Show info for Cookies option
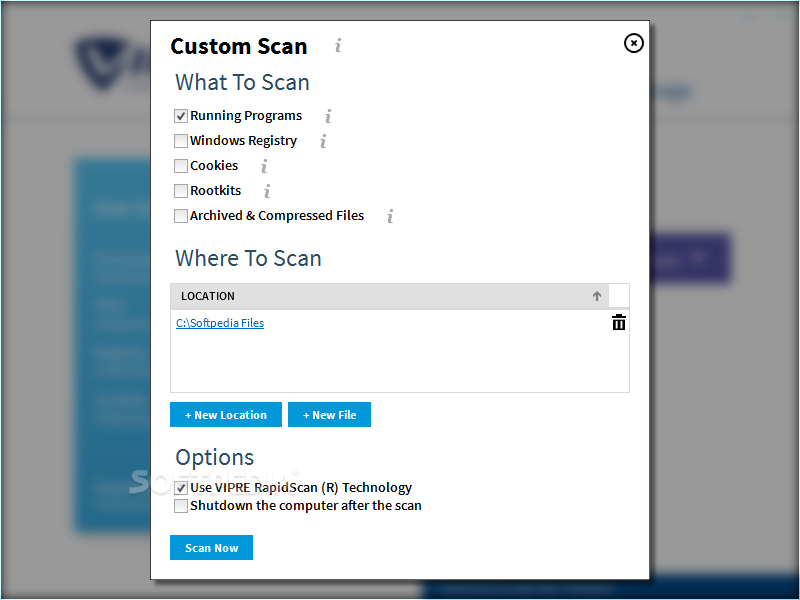The image size is (800, 600). [x=264, y=166]
